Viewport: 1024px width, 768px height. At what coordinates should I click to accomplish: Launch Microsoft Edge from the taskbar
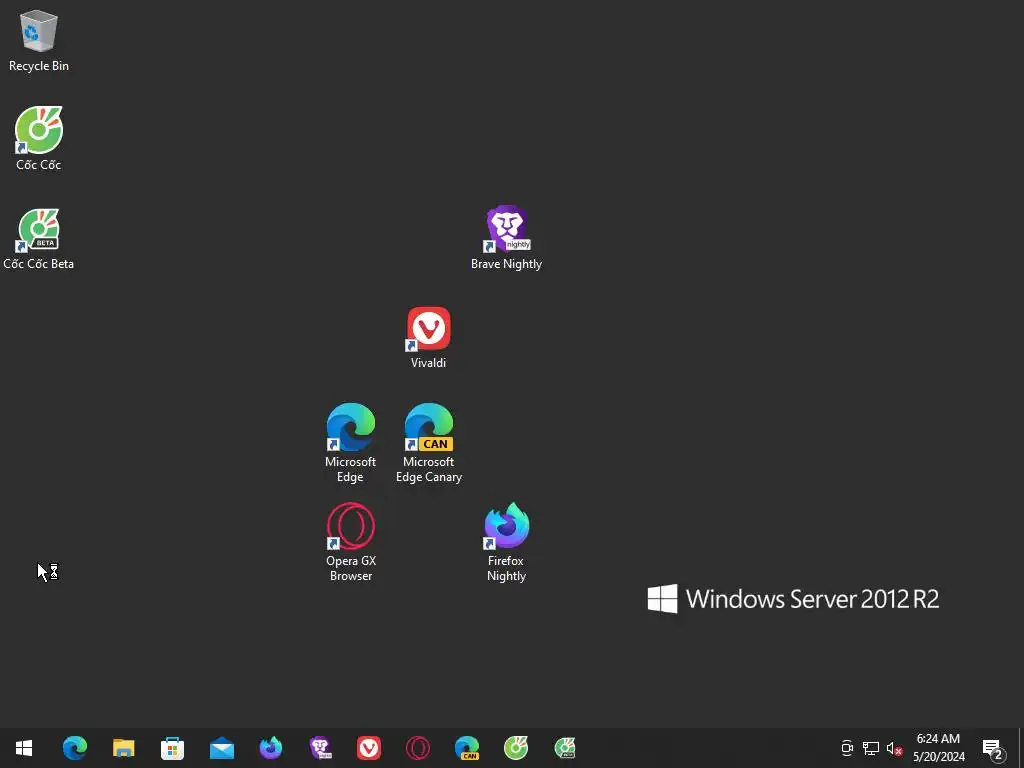pyautogui.click(x=75, y=748)
